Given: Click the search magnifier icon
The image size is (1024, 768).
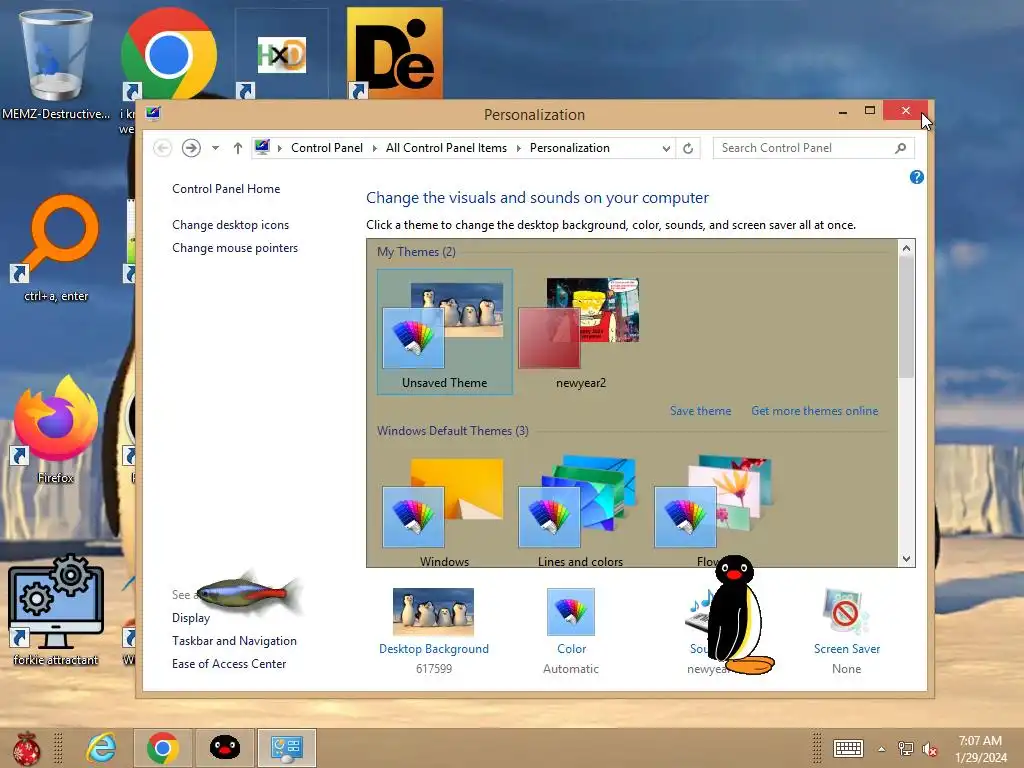Looking at the screenshot, I should (901, 148).
